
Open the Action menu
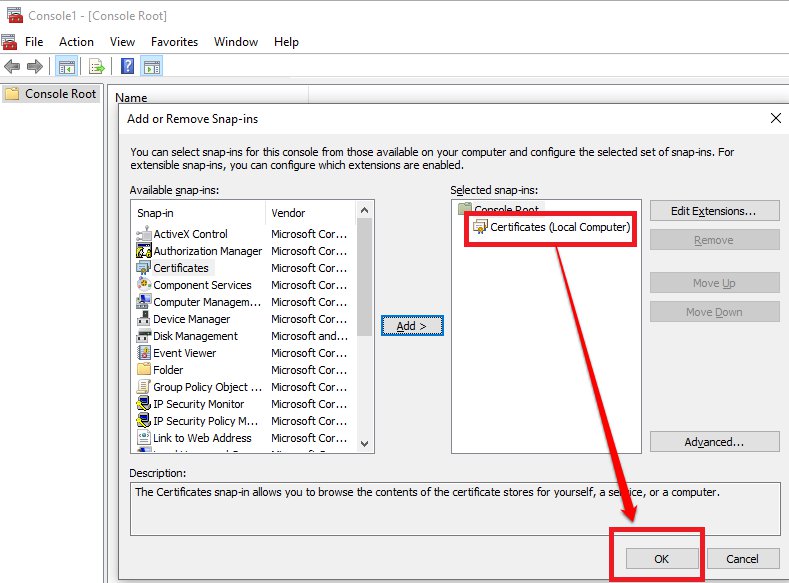pos(76,42)
